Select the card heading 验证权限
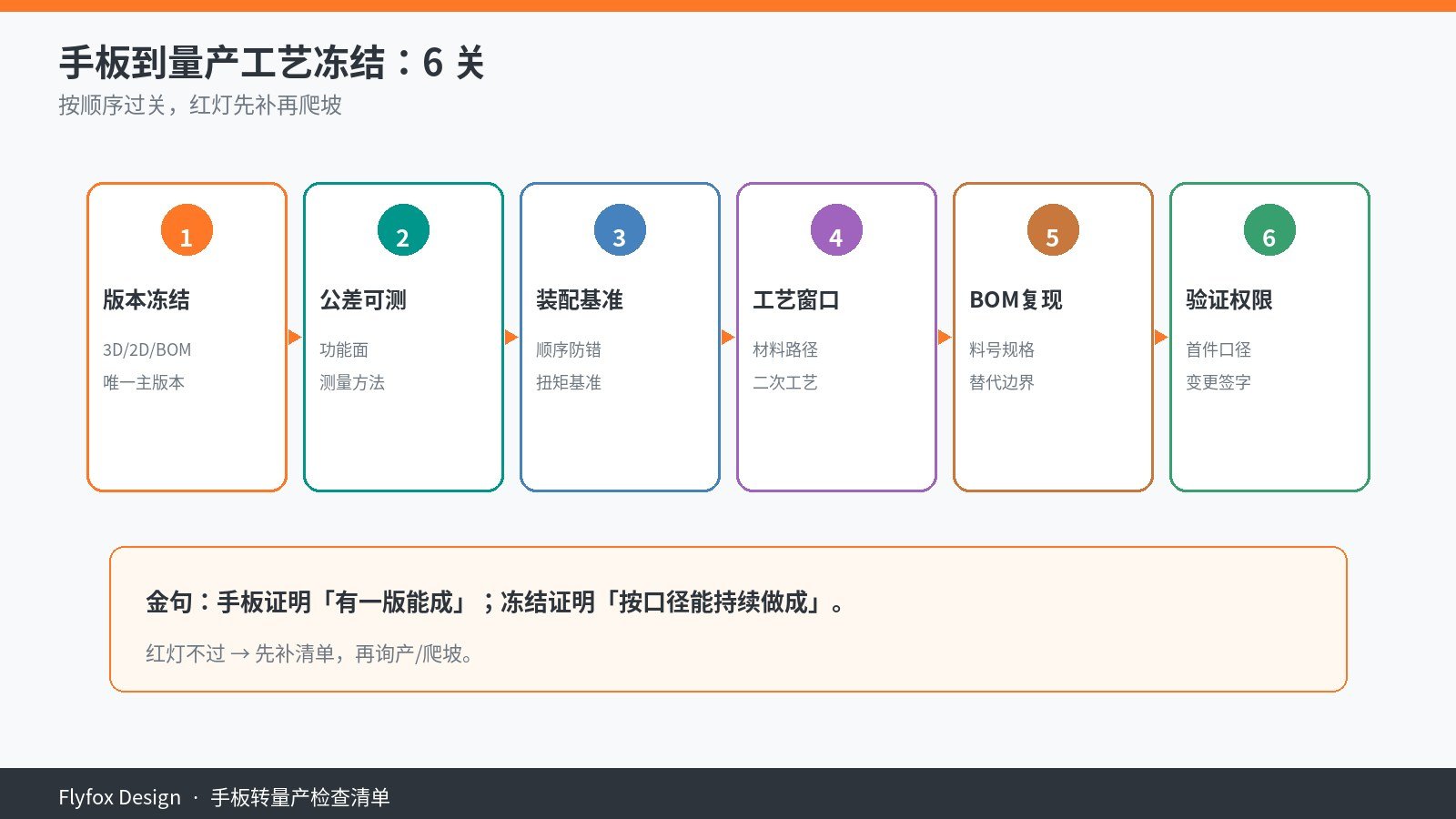 [1229, 299]
